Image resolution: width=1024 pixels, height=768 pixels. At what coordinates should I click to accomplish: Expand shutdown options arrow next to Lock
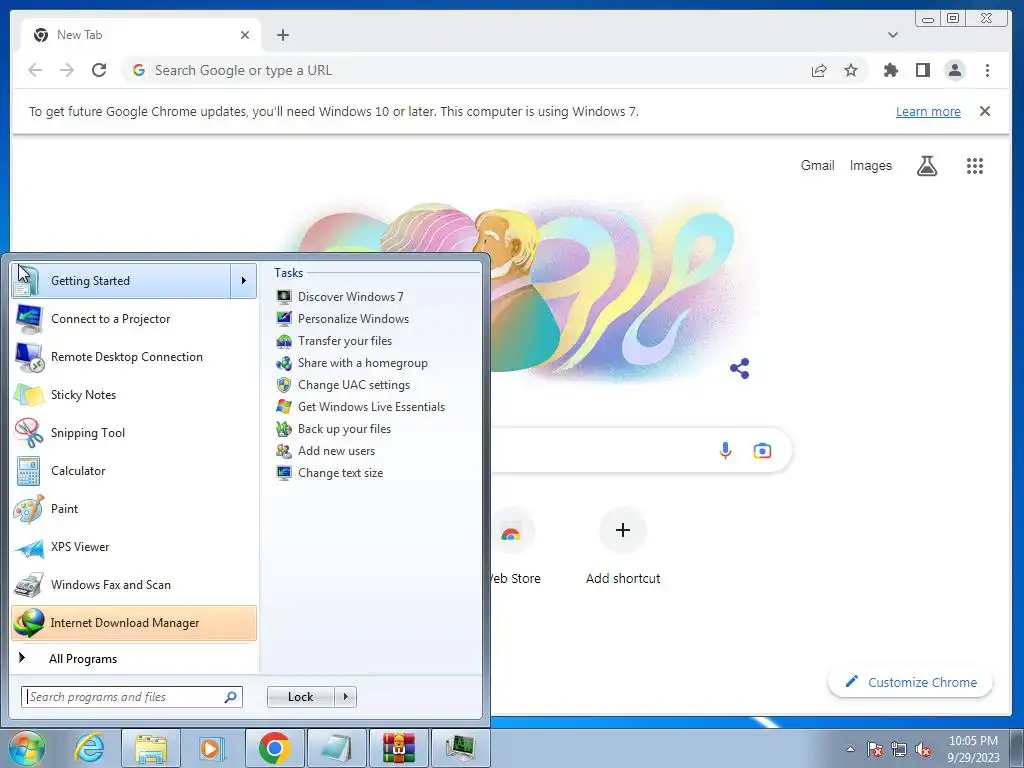click(x=345, y=697)
